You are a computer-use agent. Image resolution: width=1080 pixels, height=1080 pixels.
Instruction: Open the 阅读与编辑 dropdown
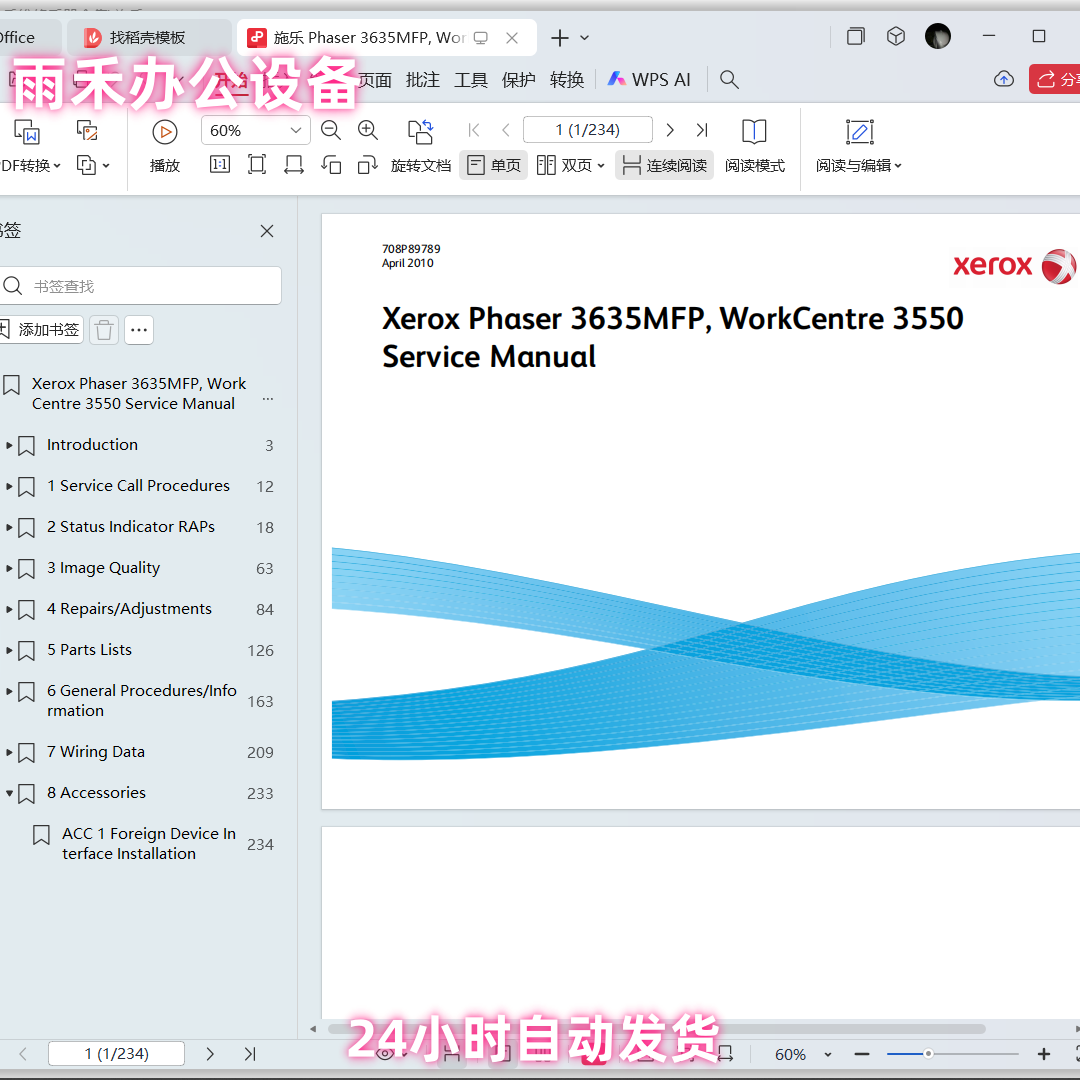(859, 166)
